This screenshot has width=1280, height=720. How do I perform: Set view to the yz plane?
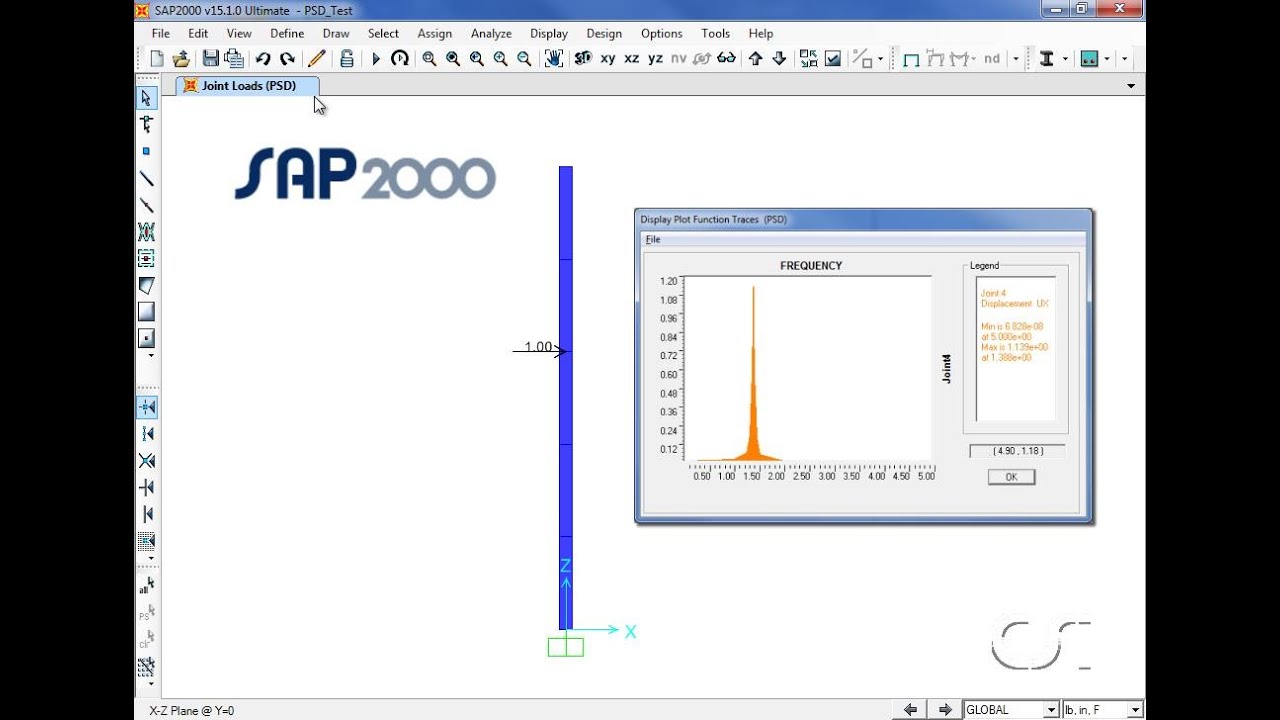[x=656, y=59]
